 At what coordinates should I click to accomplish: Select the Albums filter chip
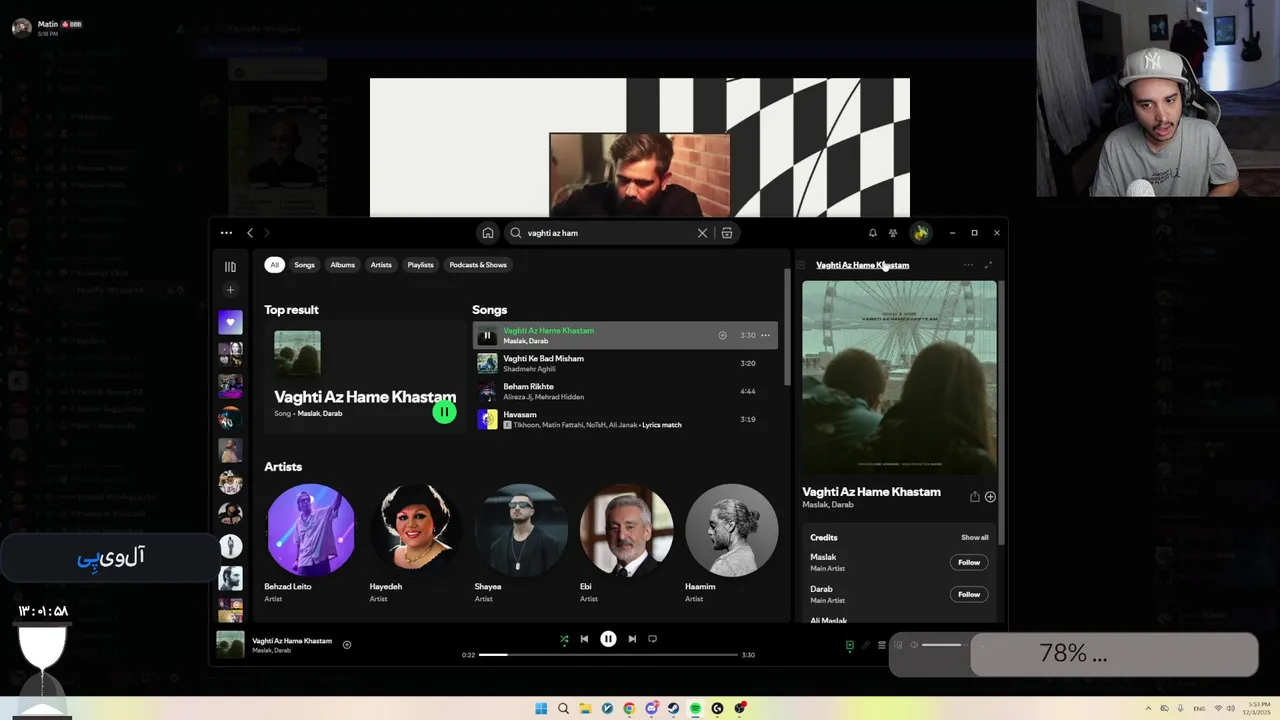click(343, 265)
